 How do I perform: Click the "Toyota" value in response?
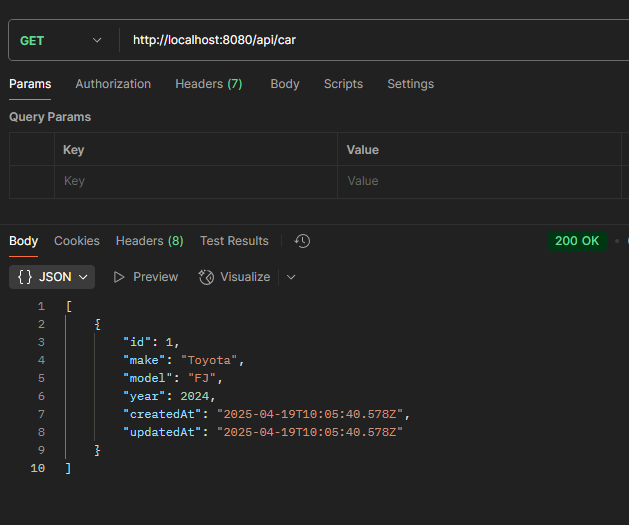pos(209,360)
